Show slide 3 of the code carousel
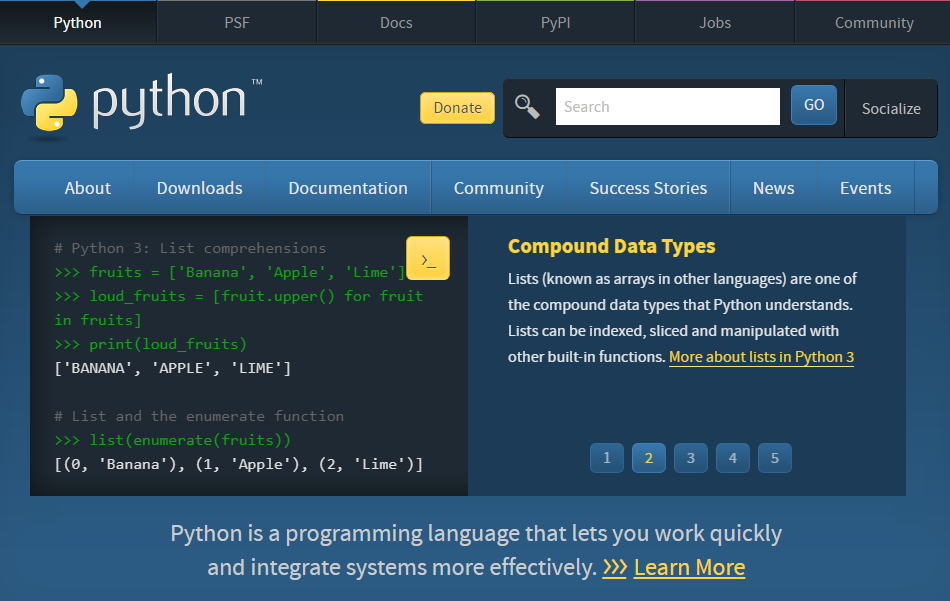The width and height of the screenshot is (950, 601). point(691,458)
